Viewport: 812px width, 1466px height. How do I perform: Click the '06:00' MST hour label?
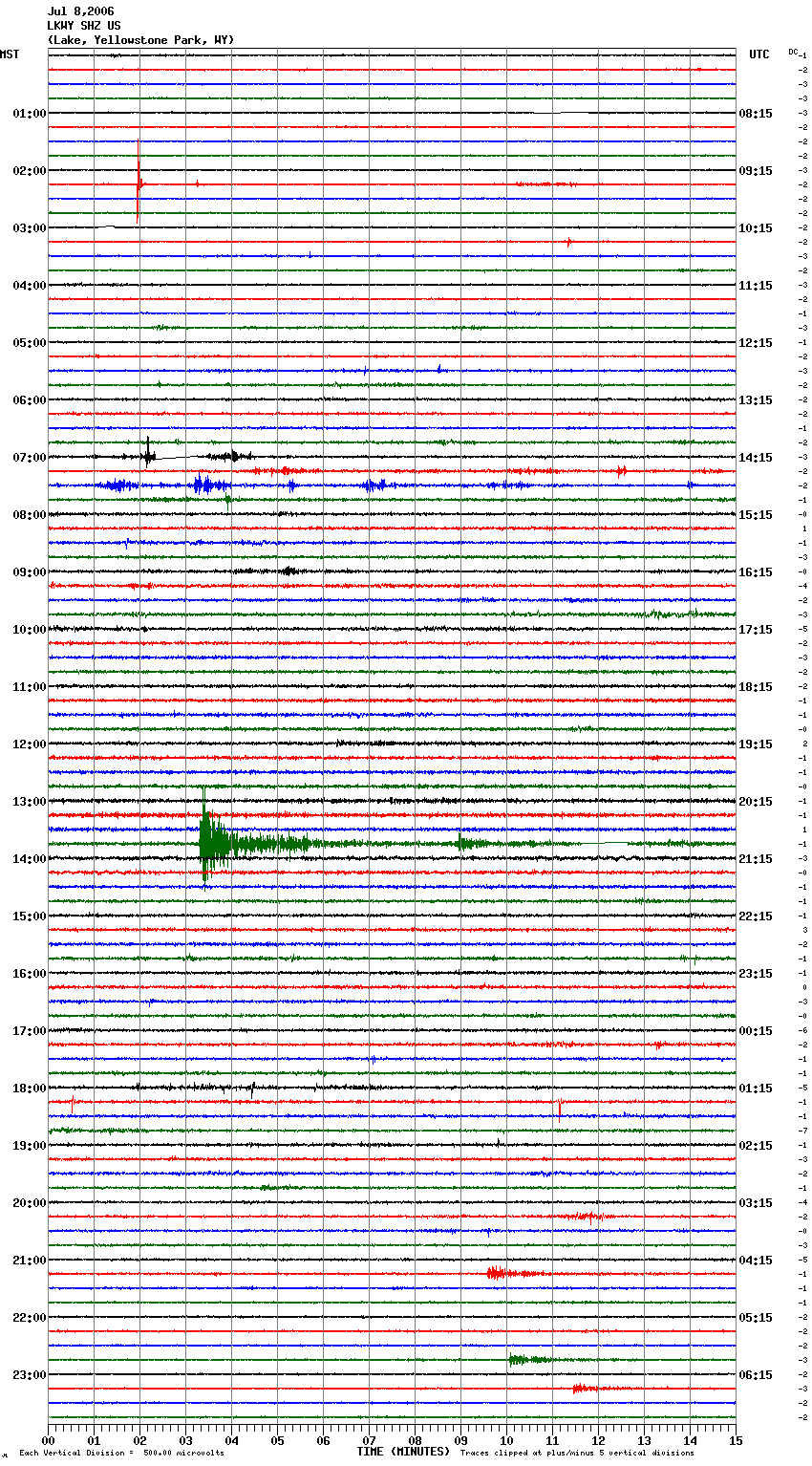click(x=29, y=400)
